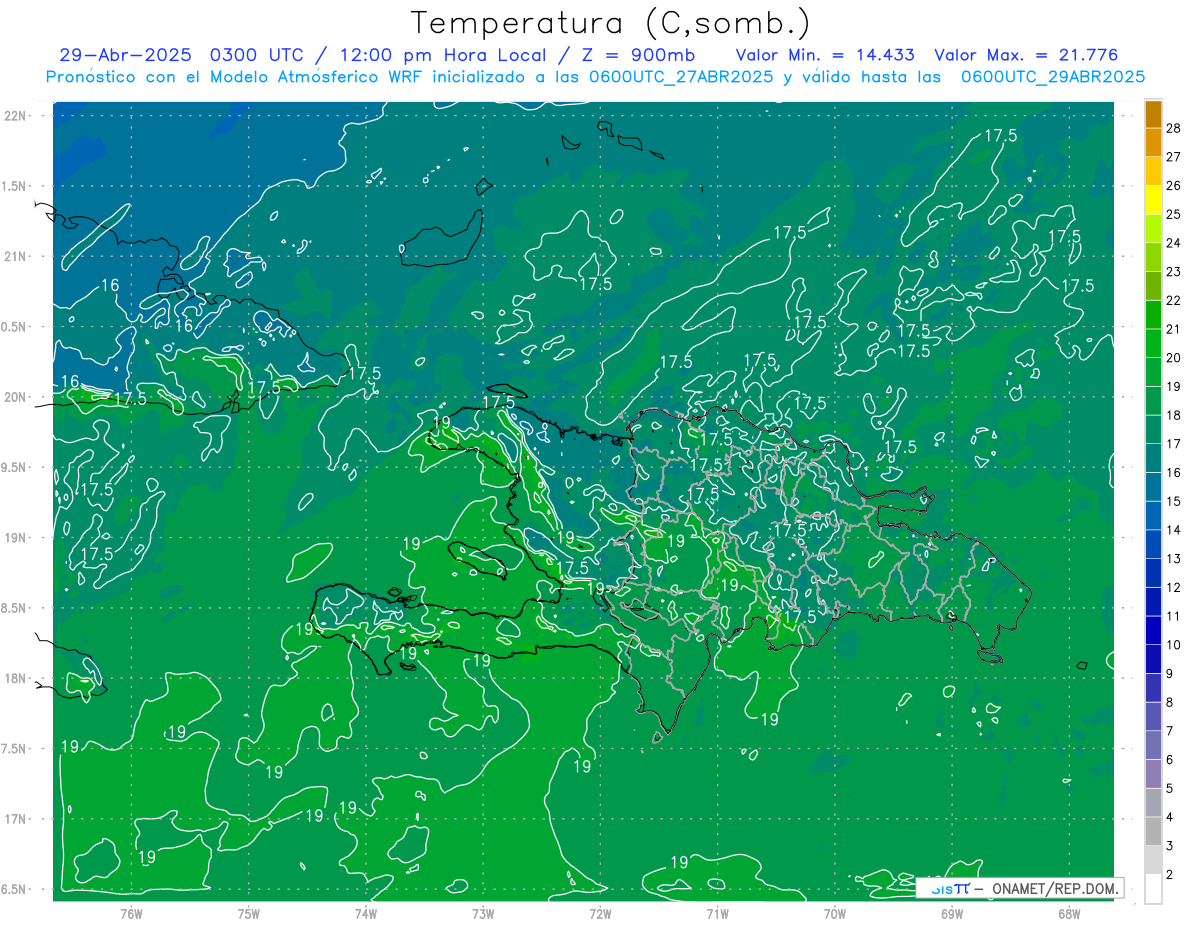Click the 'Valor Min. = 14.433' text
Image resolution: width=1200 pixels, height=927 pixels.
tap(828, 55)
